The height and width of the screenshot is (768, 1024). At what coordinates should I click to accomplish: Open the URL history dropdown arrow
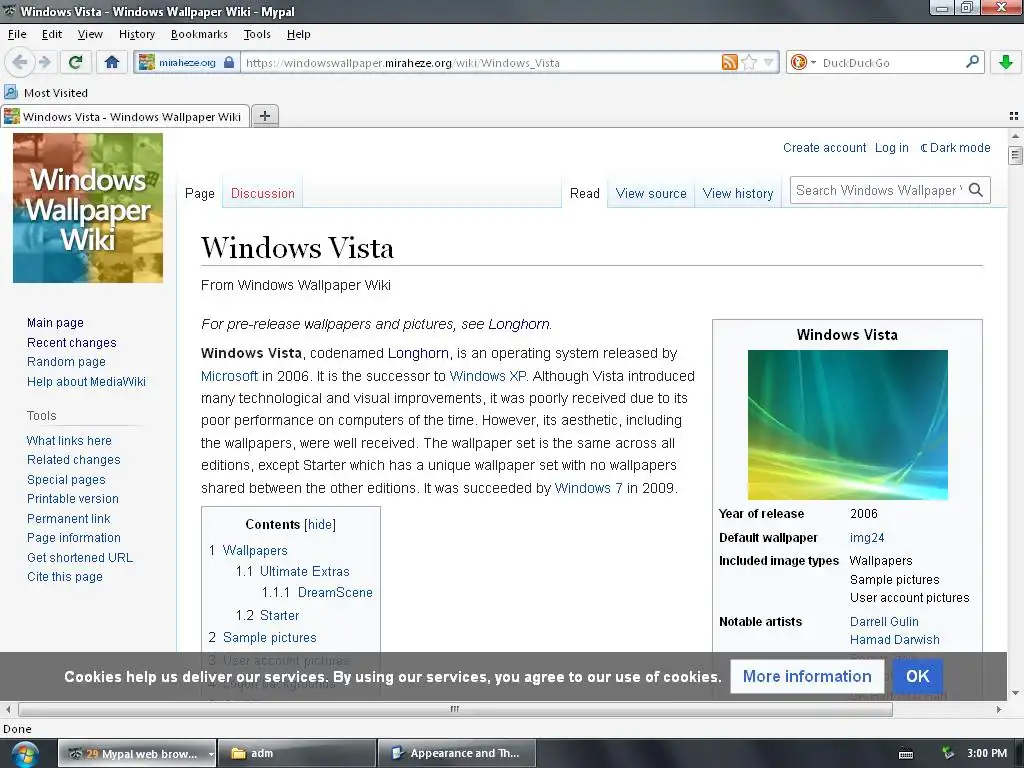769,63
